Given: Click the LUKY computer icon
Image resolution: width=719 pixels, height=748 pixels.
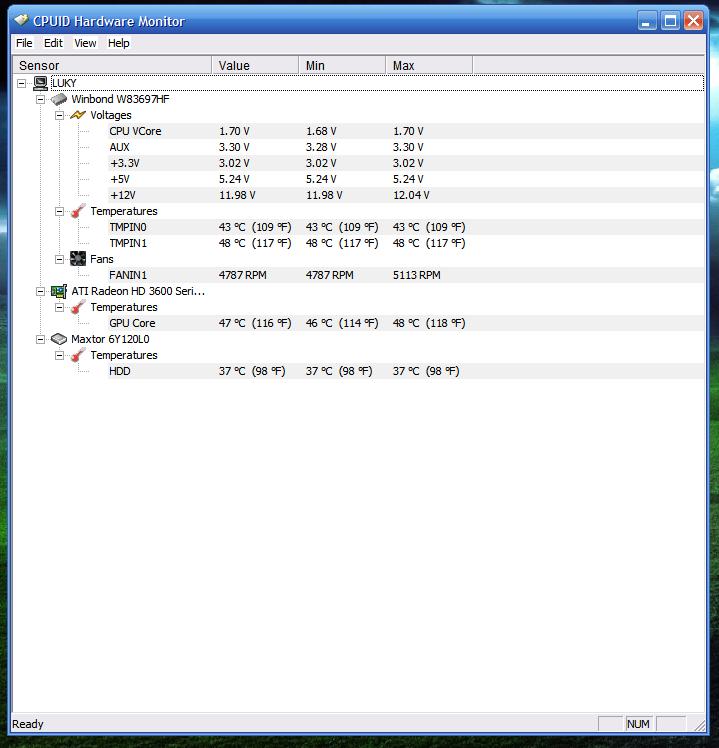Looking at the screenshot, I should 41,83.
